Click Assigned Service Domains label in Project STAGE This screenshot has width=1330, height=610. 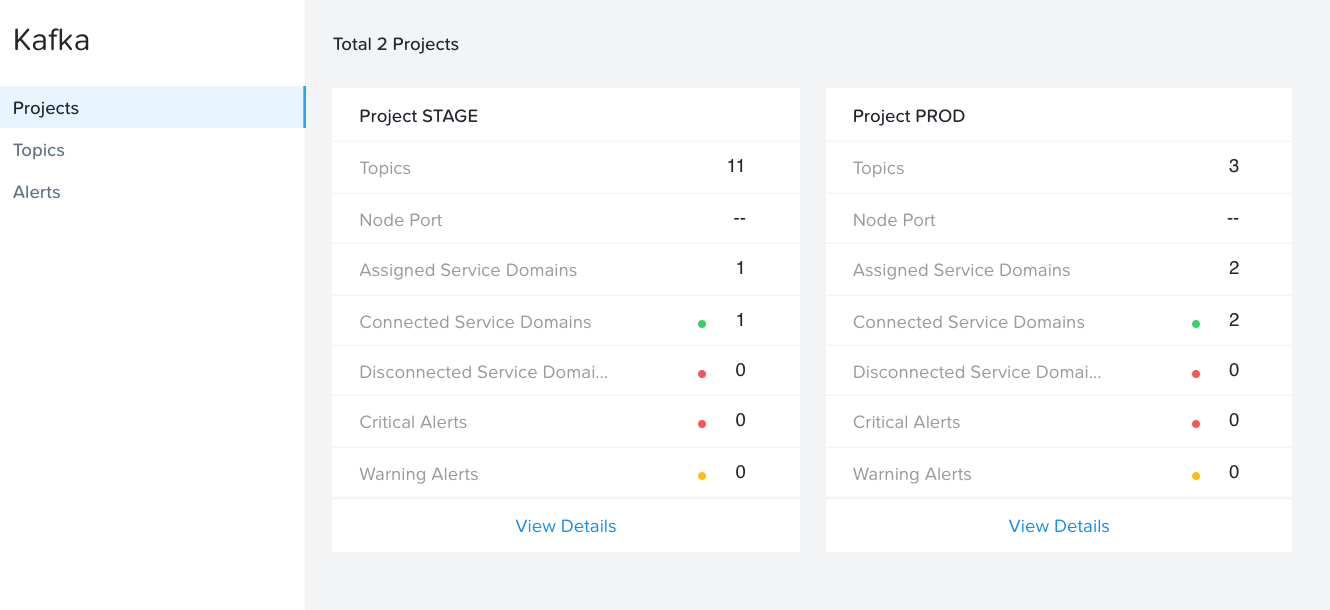point(468,270)
